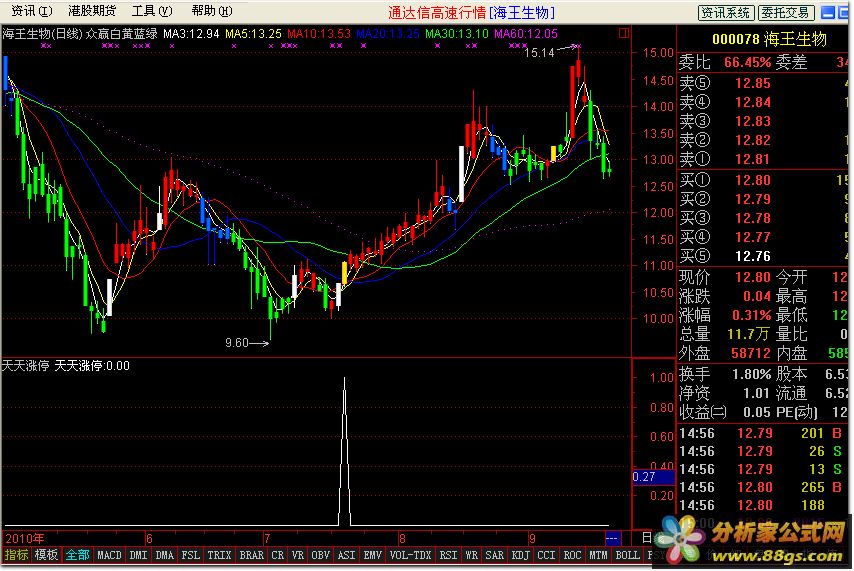
Task: Switch to the OBV indicator tab
Action: 320,555
